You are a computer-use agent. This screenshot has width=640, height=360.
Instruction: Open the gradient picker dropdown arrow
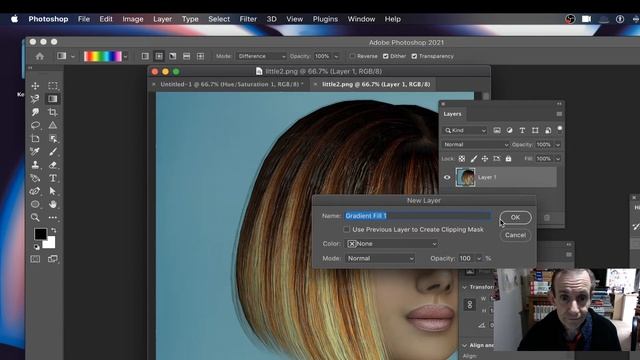[125, 57]
